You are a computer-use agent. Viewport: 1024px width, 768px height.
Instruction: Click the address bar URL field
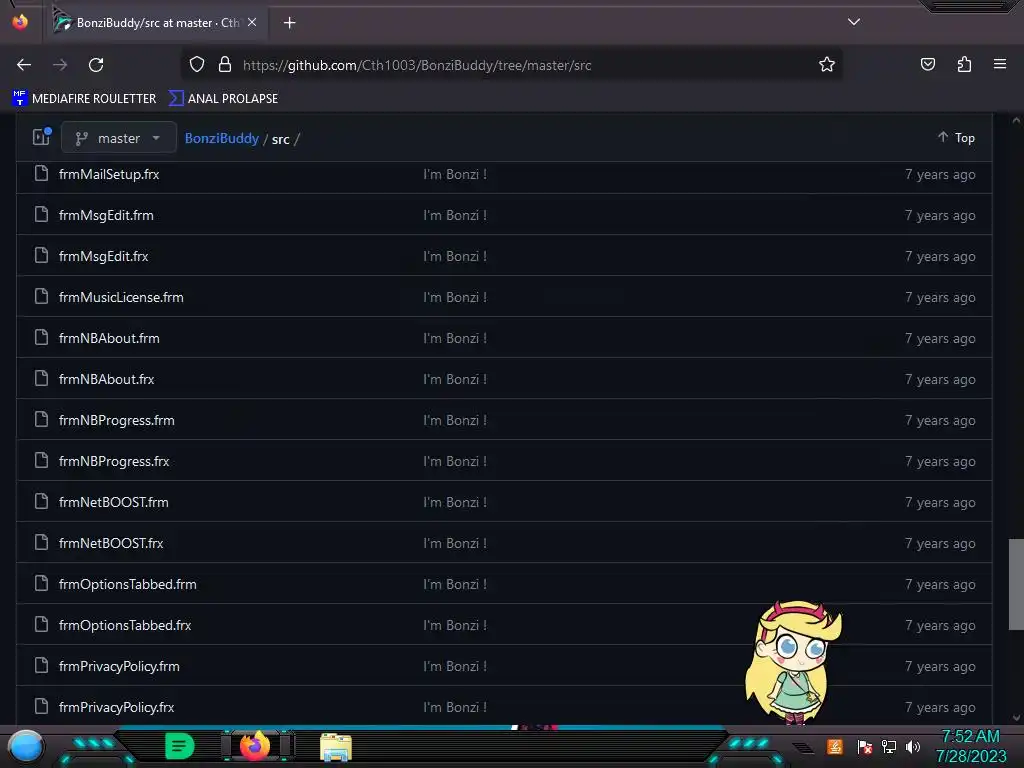509,65
